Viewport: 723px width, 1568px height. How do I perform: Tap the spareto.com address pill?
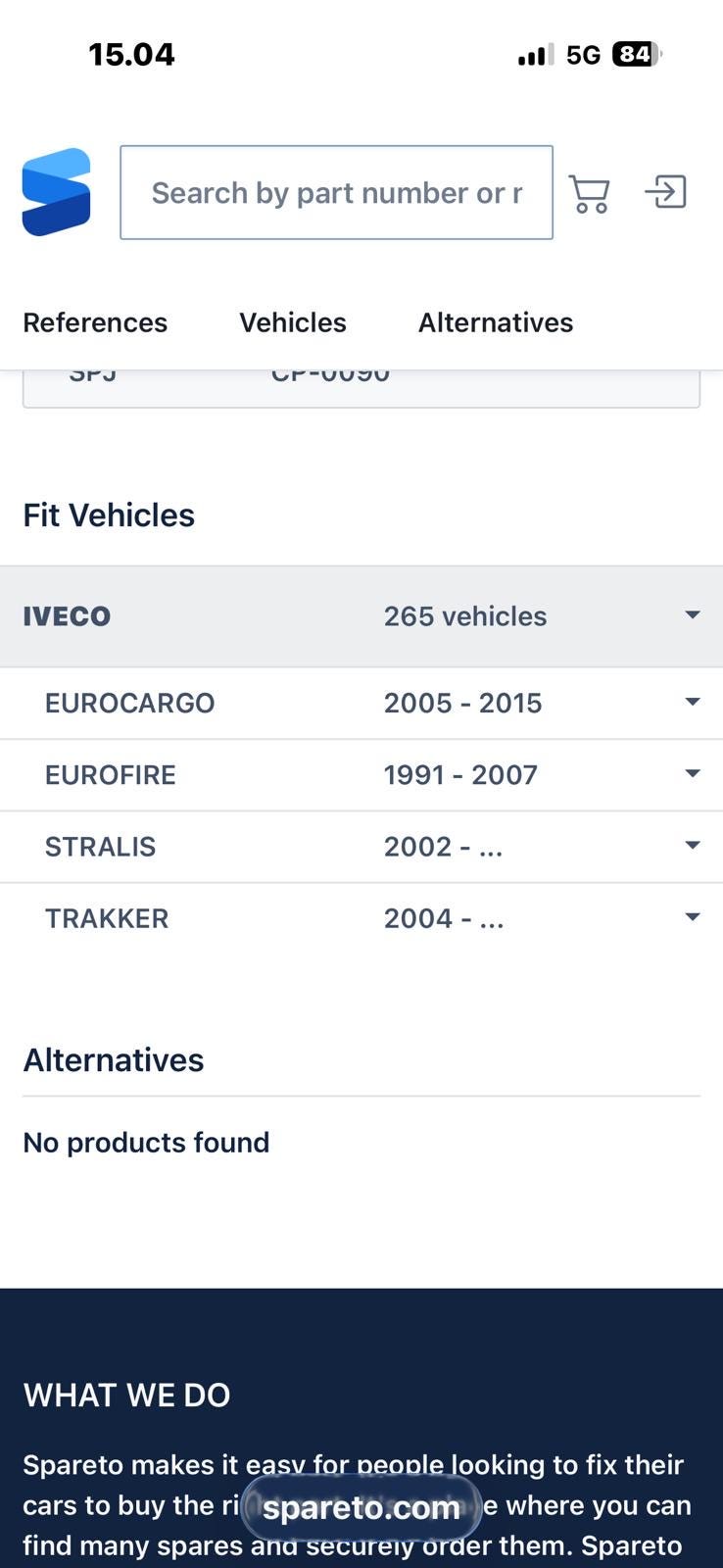361,1508
